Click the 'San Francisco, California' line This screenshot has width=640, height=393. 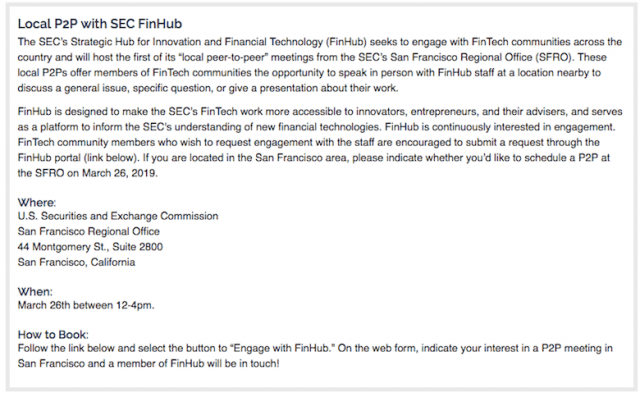coord(76,262)
